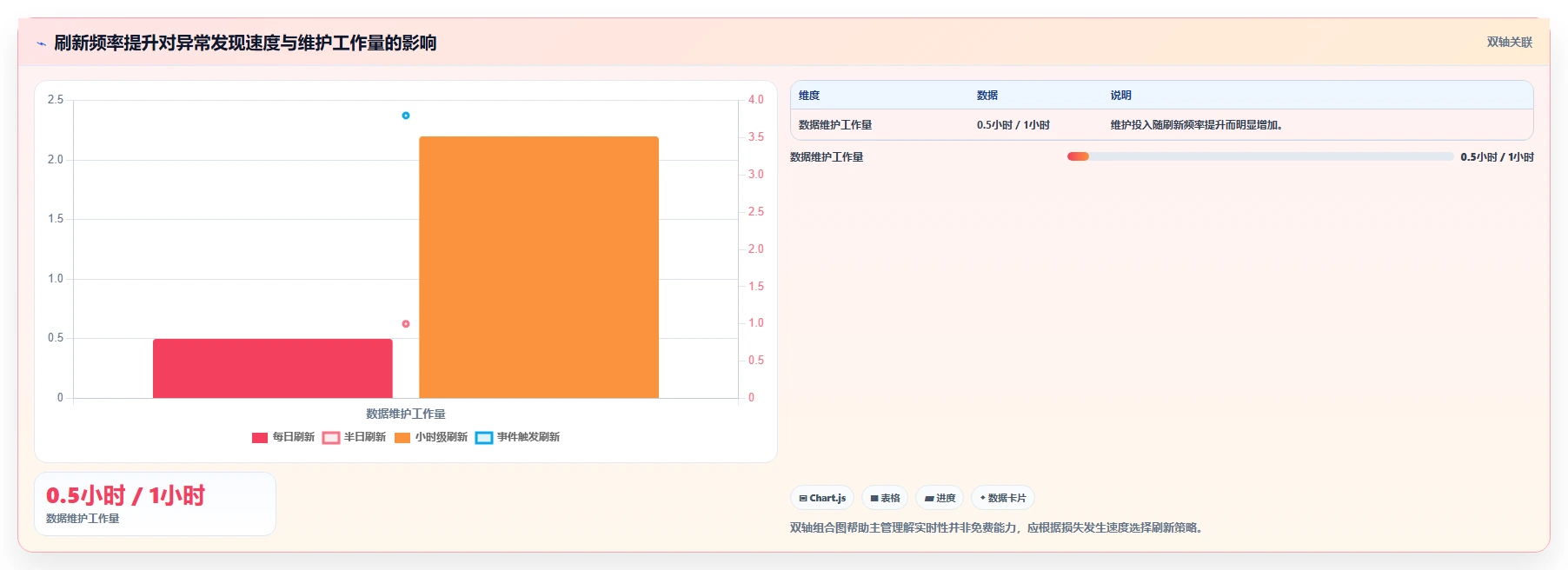Viewport: 1568px width, 570px height.
Task: Toggle the 每日刷新 legend item
Action: (283, 437)
